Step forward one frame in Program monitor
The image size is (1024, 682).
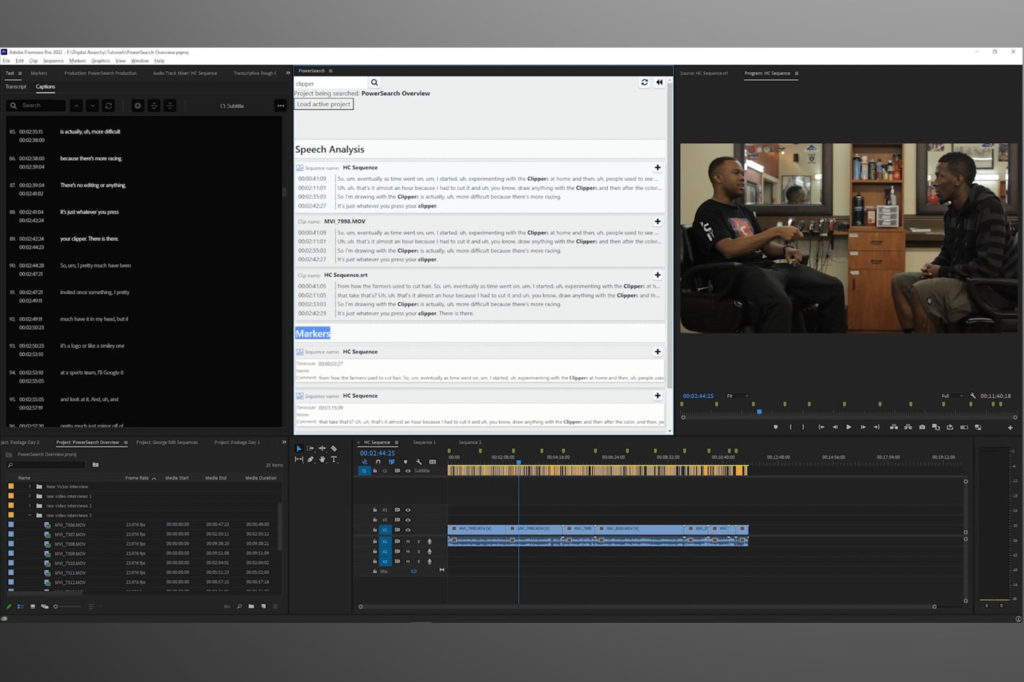coord(863,427)
